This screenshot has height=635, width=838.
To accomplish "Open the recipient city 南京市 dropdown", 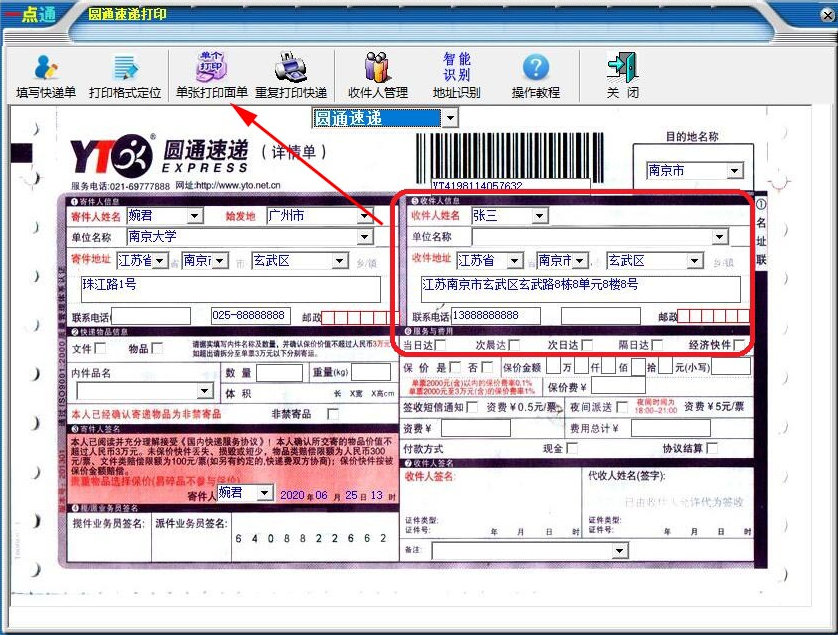I will click(580, 261).
